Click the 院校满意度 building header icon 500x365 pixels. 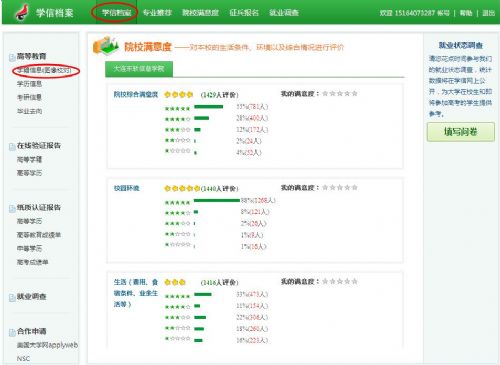tap(106, 46)
